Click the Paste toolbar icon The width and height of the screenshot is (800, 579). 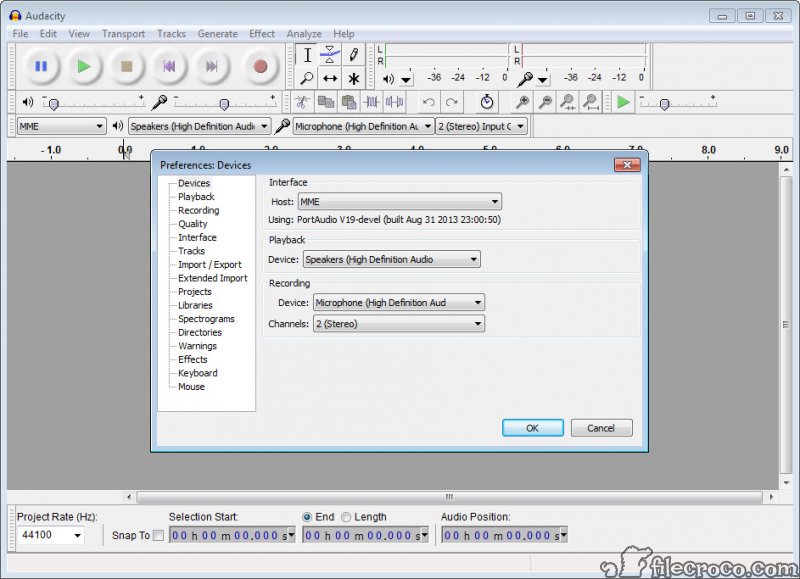point(348,103)
